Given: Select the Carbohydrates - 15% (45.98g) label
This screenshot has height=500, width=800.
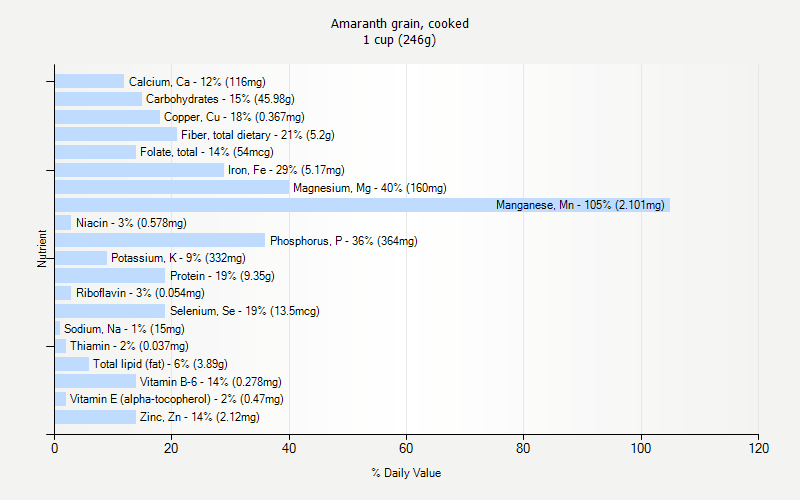Looking at the screenshot, I should pos(220,99).
